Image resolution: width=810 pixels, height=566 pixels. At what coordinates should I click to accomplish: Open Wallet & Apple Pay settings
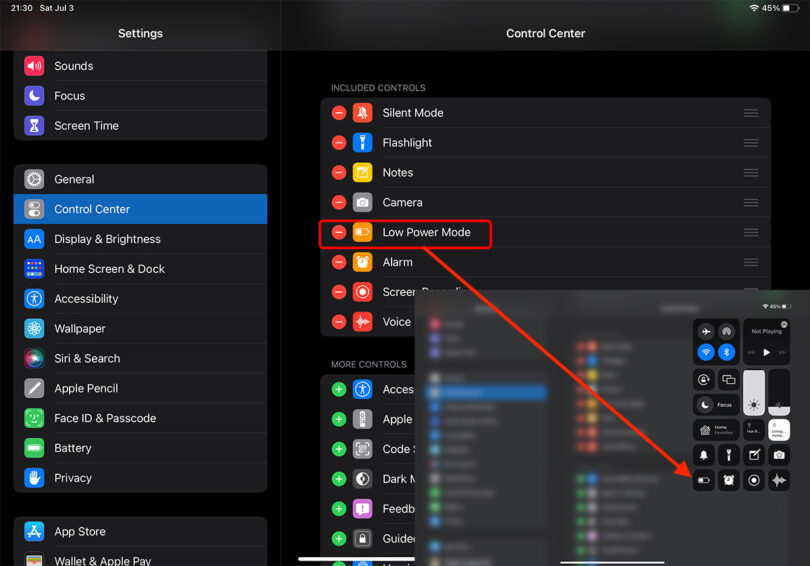point(140,558)
